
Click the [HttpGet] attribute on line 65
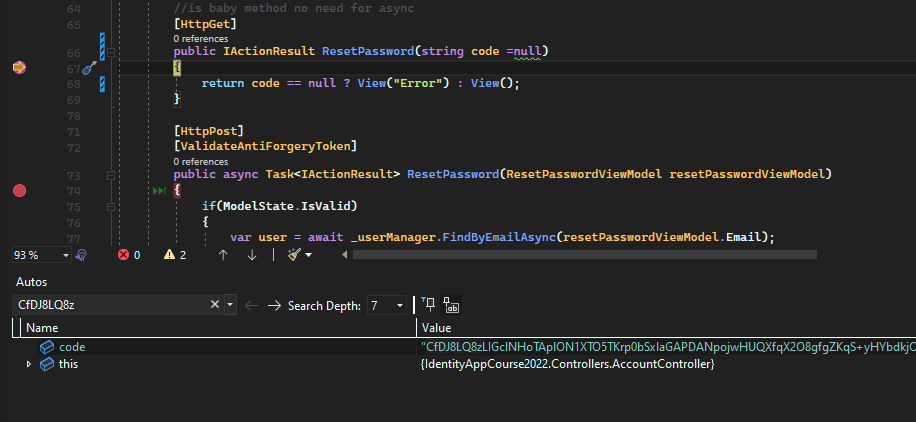point(205,25)
